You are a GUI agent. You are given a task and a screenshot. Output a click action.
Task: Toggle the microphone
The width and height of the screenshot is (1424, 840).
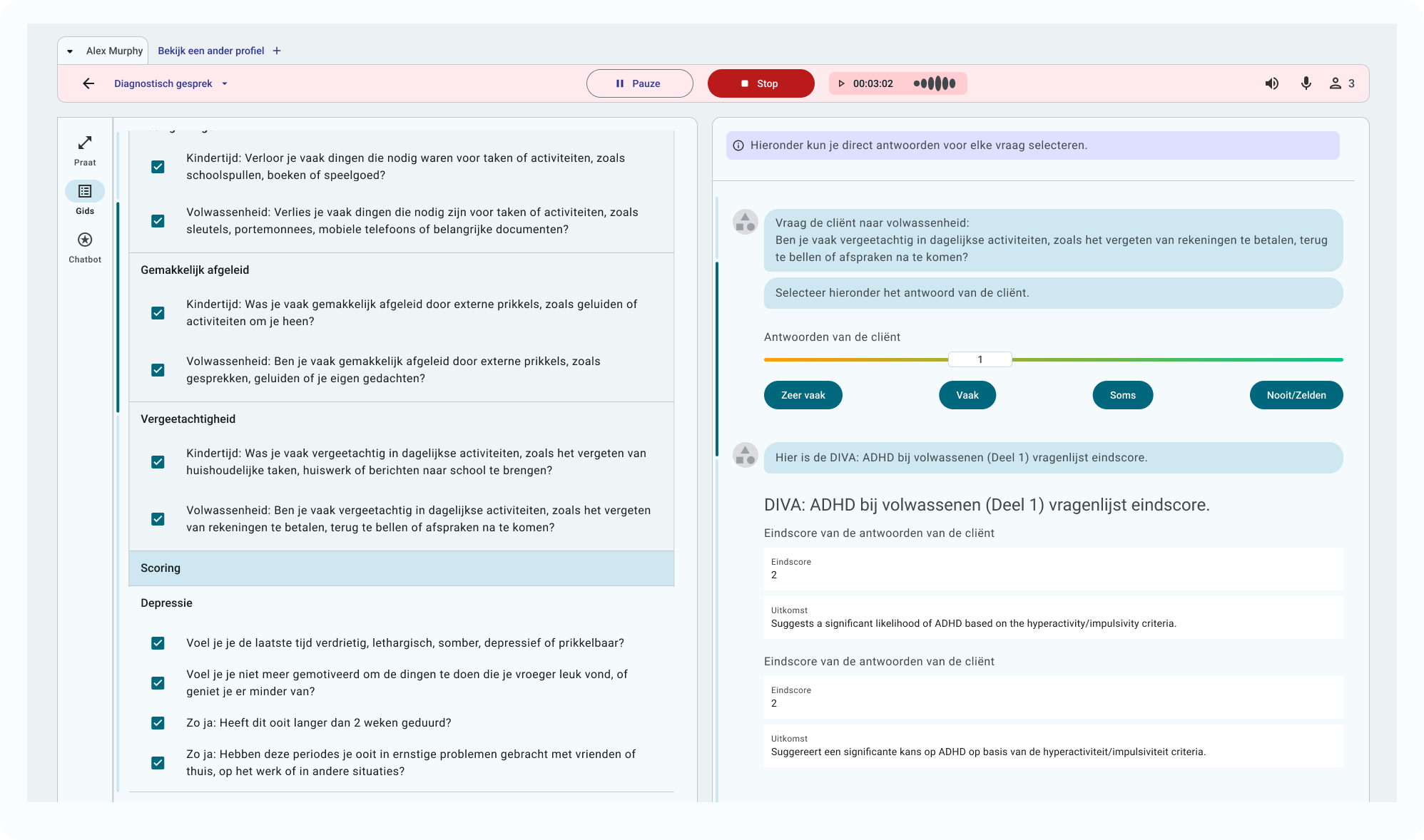(1306, 83)
